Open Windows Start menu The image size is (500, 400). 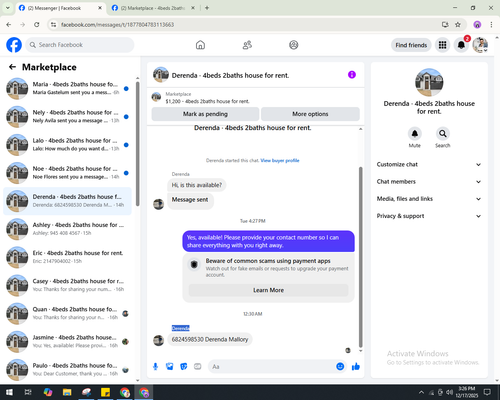click(x=9, y=392)
